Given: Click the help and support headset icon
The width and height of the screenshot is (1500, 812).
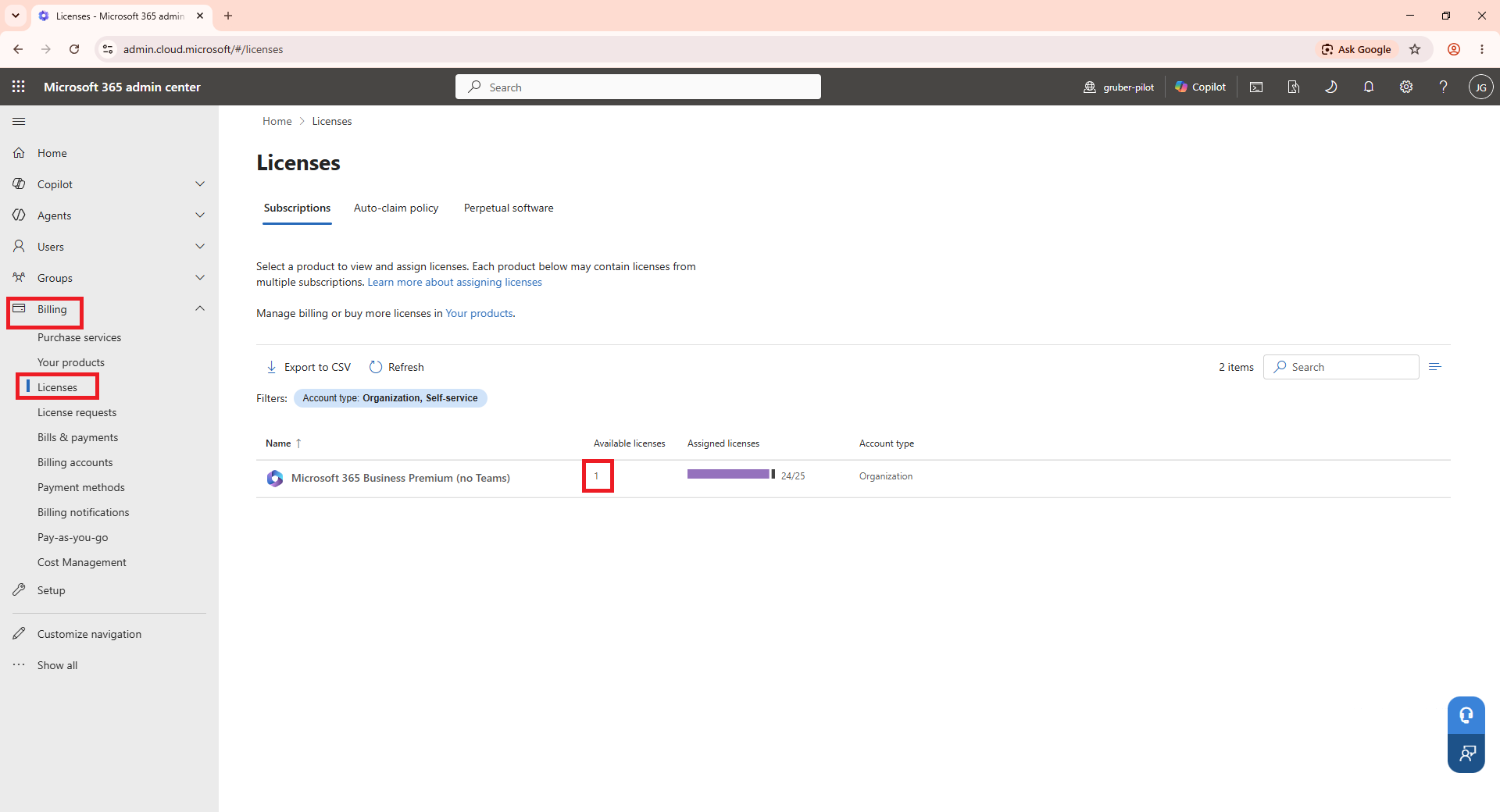Looking at the screenshot, I should coord(1466,715).
